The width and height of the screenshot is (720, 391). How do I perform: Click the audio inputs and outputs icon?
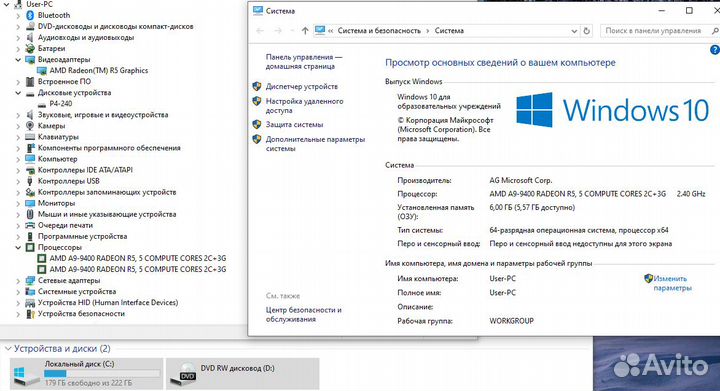pos(30,37)
